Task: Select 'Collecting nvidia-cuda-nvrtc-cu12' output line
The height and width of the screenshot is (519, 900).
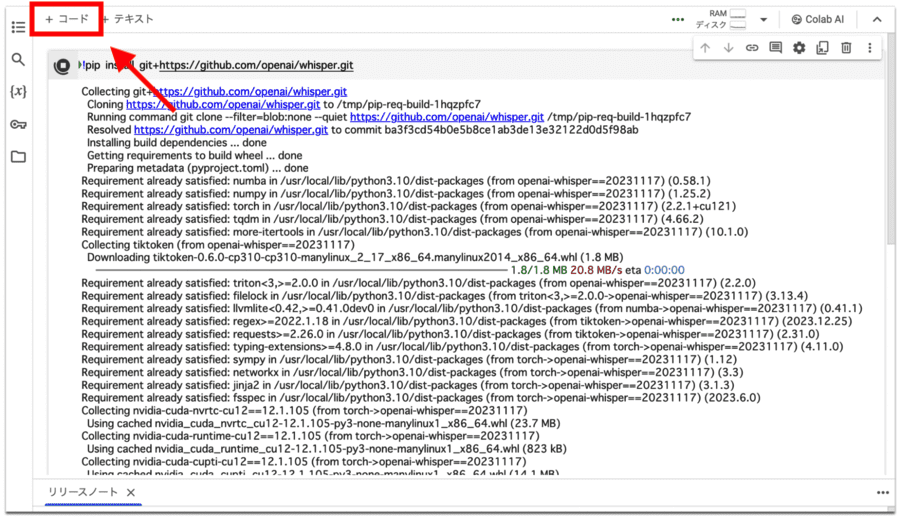Action: tap(304, 410)
